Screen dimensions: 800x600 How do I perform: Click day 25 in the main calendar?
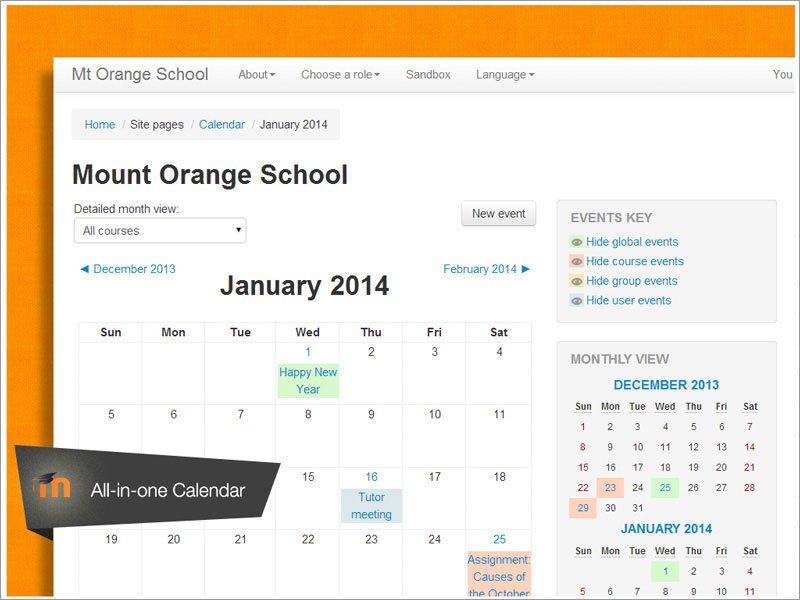tap(499, 539)
